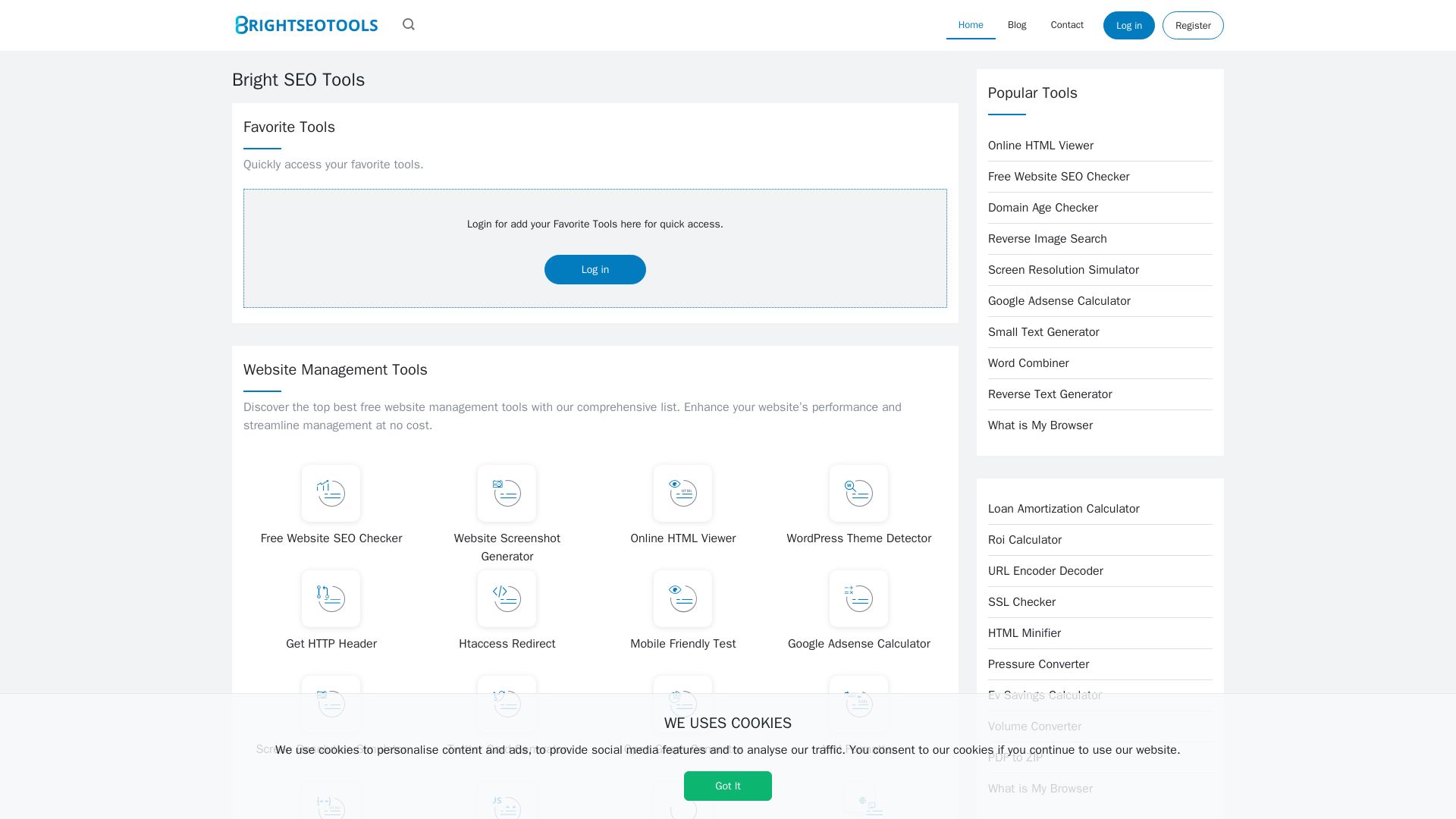Open the Free Website SEO Checker icon

(331, 493)
